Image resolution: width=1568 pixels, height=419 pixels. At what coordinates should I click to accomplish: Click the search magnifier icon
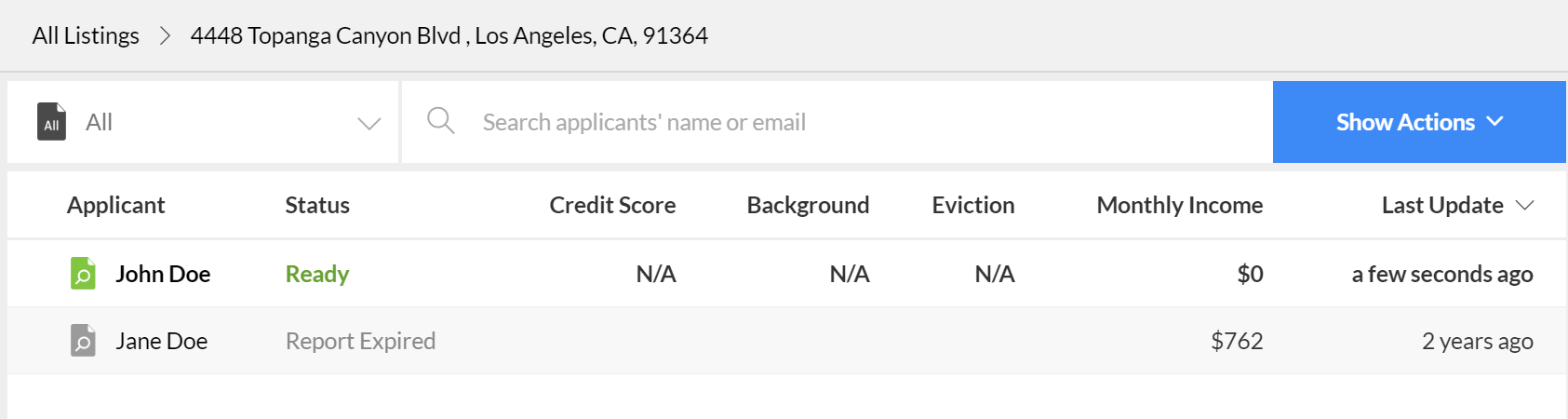click(x=440, y=121)
